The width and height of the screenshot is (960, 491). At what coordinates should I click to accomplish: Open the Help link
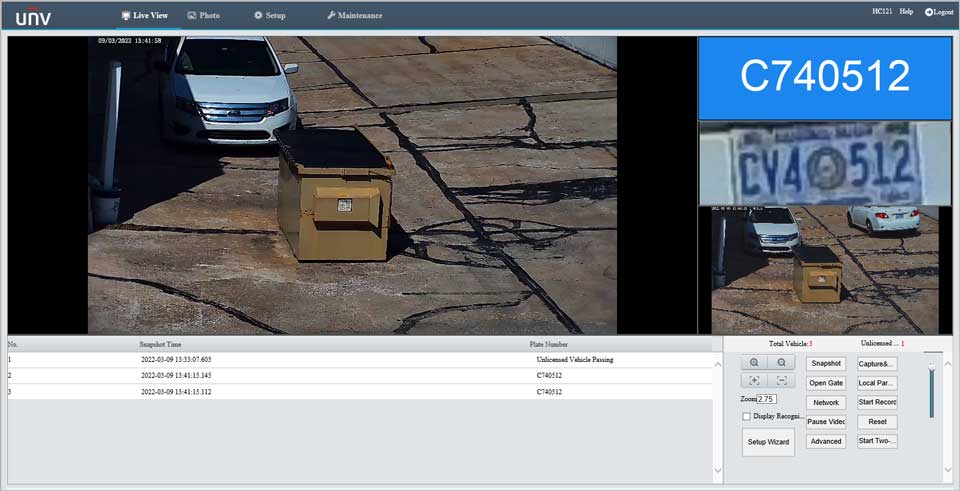pos(906,12)
